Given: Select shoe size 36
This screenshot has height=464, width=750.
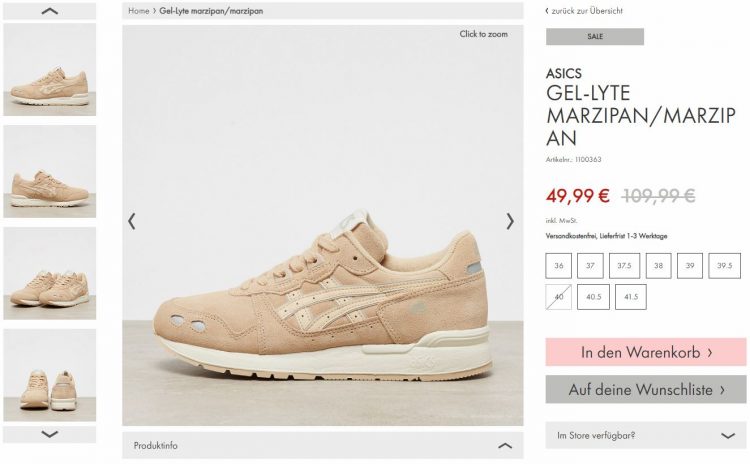Looking at the screenshot, I should pos(559,265).
